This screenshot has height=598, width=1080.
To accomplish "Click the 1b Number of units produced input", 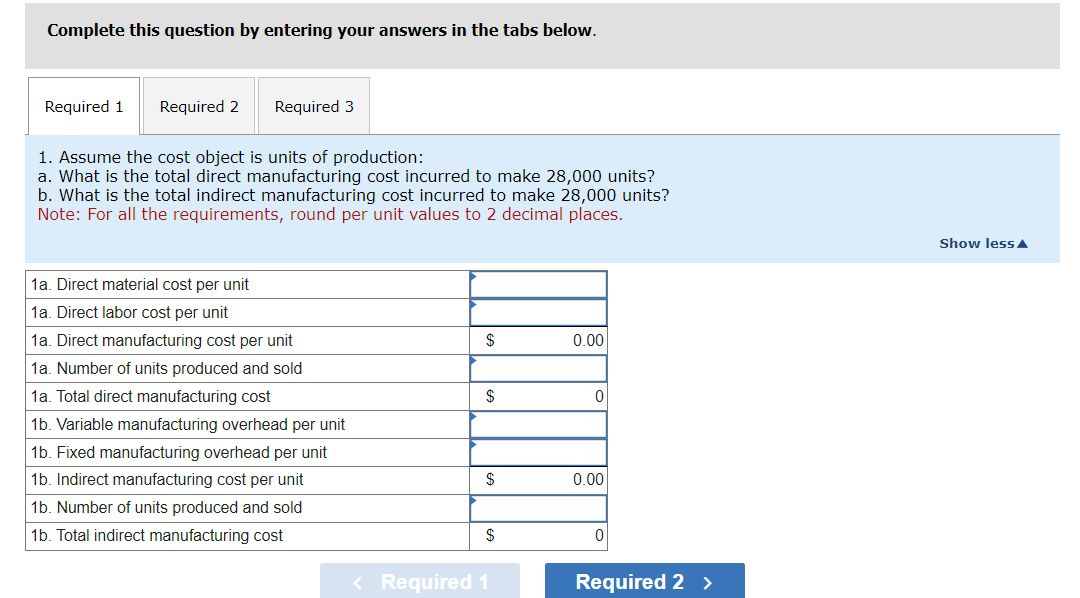I will 538,507.
